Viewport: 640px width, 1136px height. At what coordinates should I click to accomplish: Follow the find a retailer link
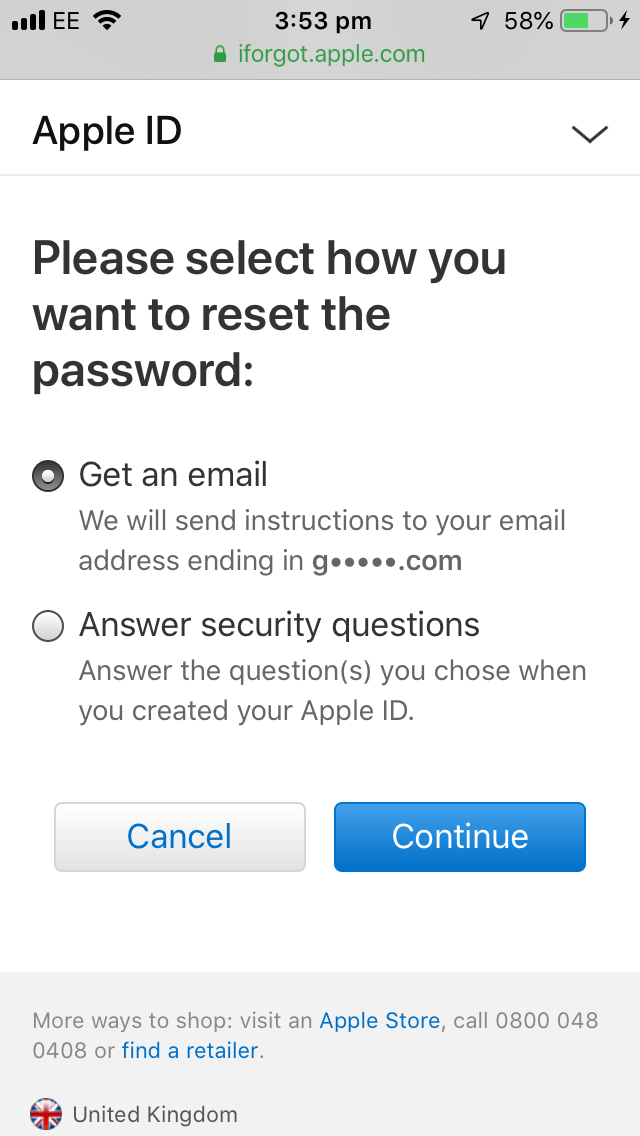190,1051
